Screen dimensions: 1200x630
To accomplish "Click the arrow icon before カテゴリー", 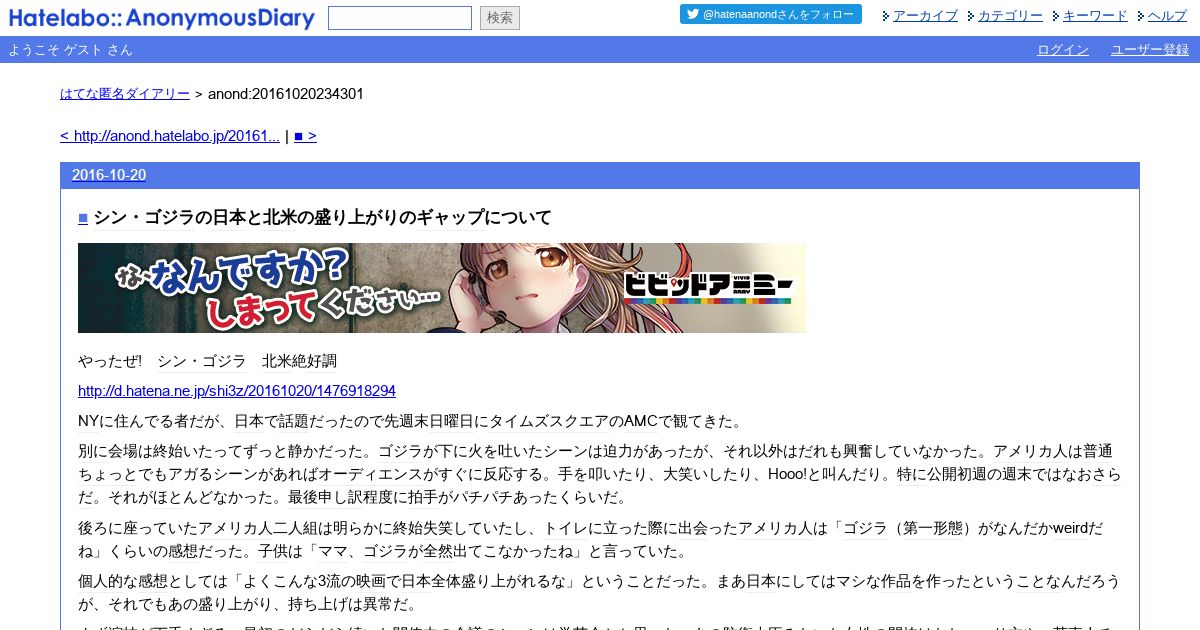I will click(x=971, y=16).
